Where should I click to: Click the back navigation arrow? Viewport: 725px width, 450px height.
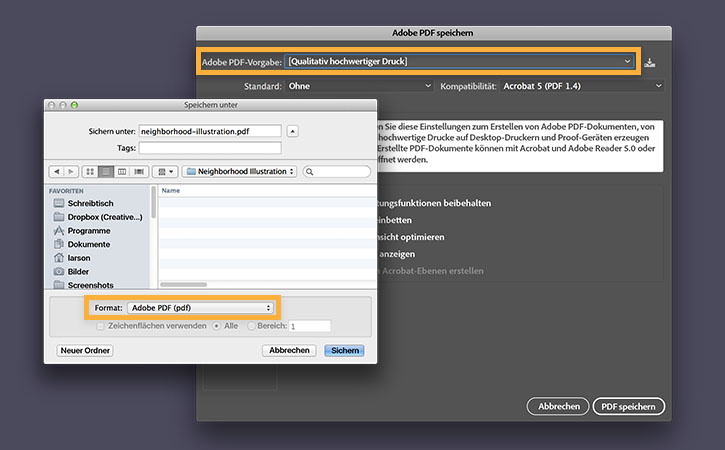coord(56,172)
